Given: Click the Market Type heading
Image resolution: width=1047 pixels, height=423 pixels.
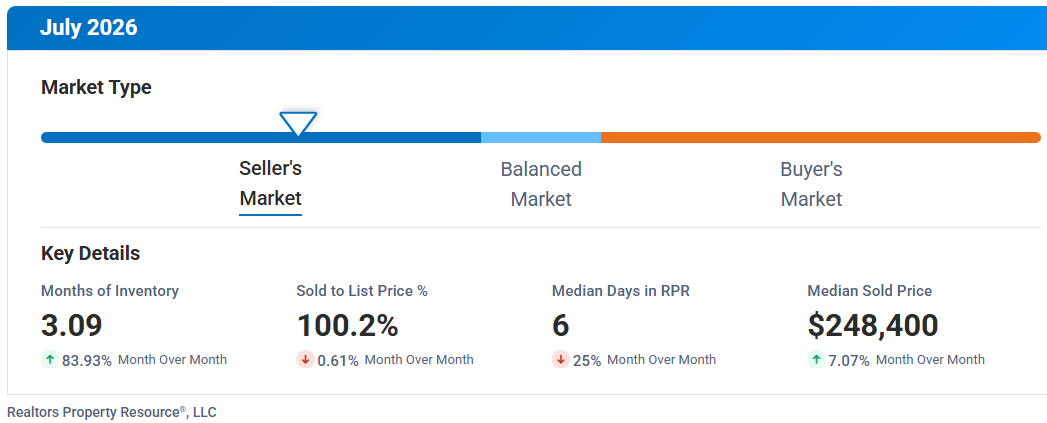Looking at the screenshot, I should click(96, 88).
